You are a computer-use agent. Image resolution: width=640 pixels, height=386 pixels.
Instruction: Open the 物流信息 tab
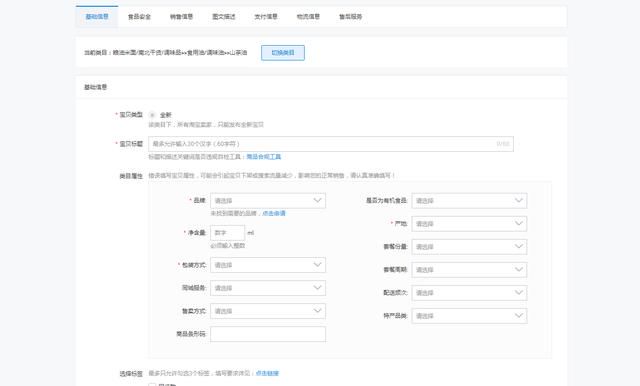coord(308,17)
